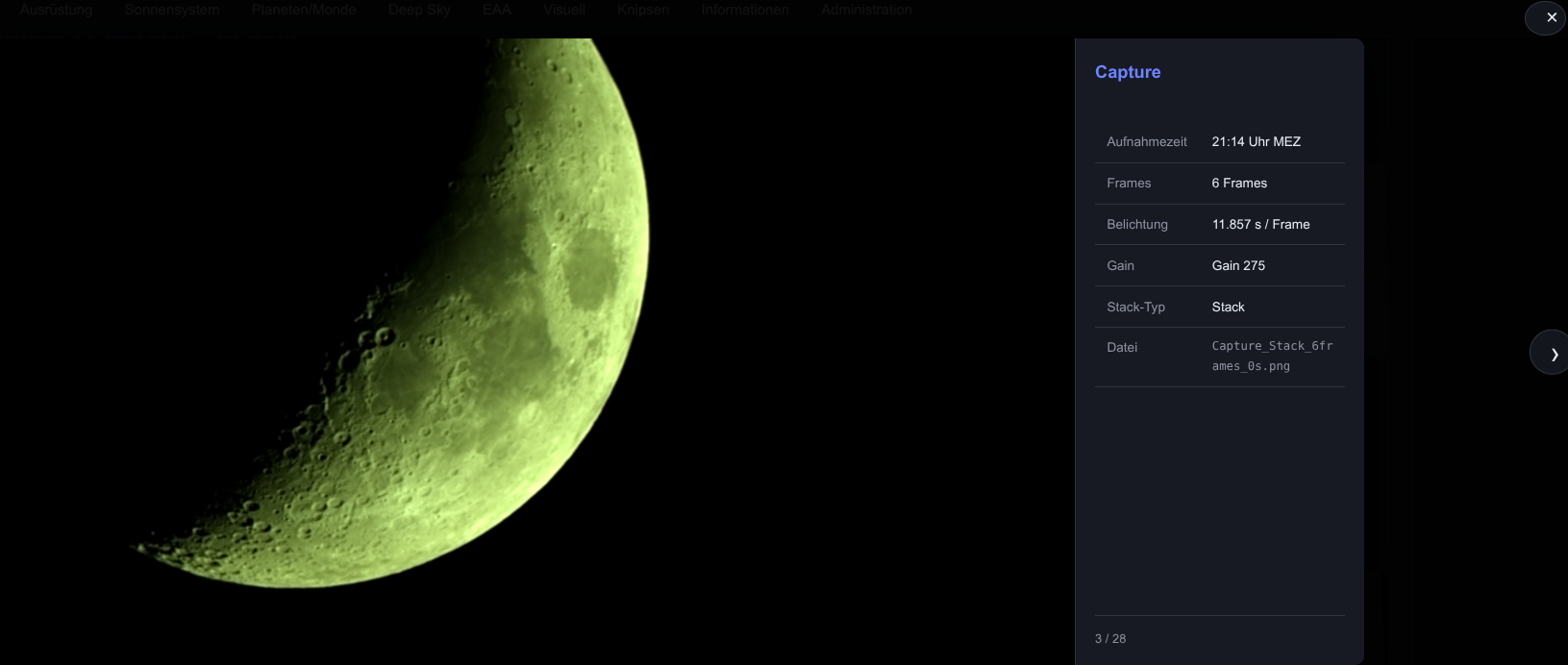Open the Informationen menu

[x=745, y=10]
